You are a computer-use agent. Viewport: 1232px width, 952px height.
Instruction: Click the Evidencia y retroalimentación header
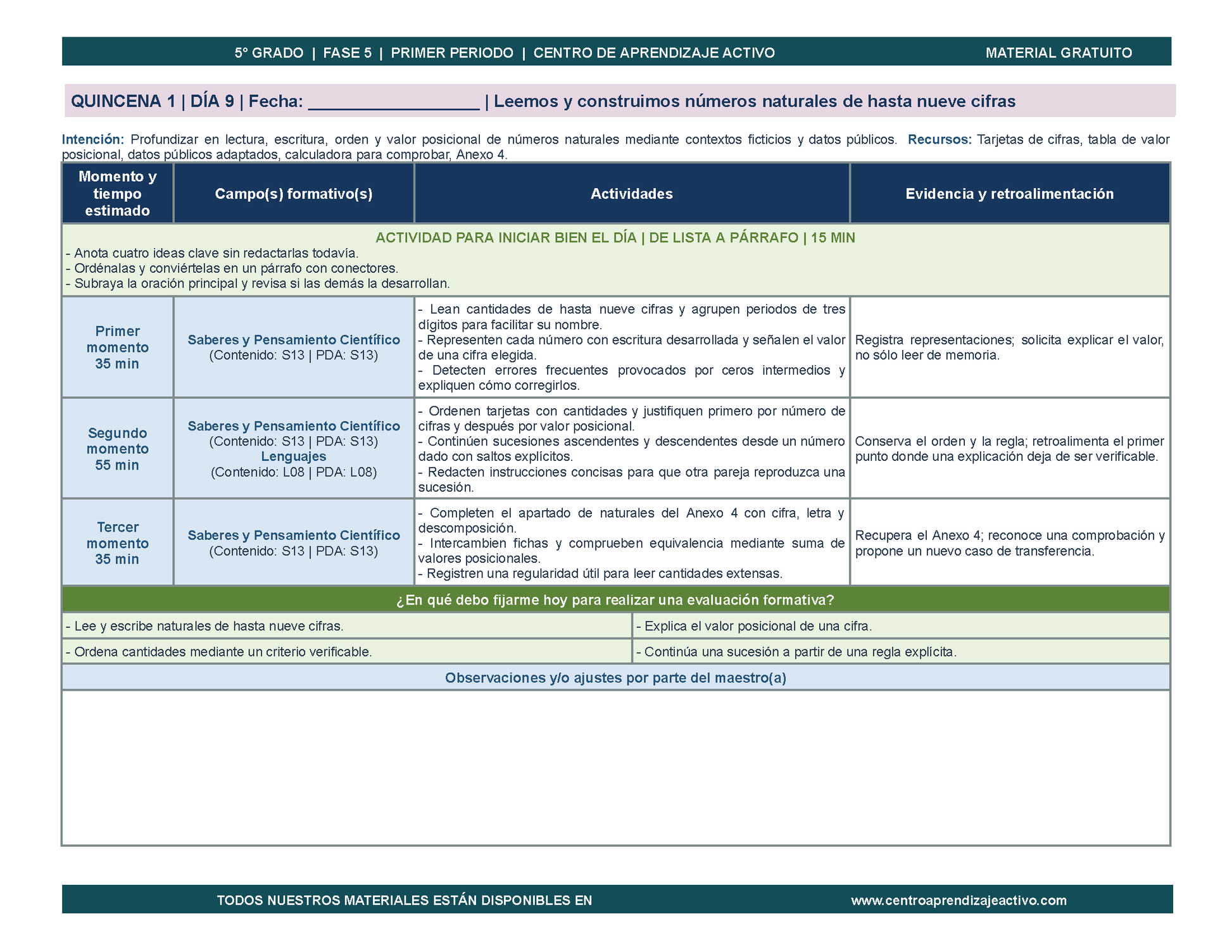[x=1010, y=194]
